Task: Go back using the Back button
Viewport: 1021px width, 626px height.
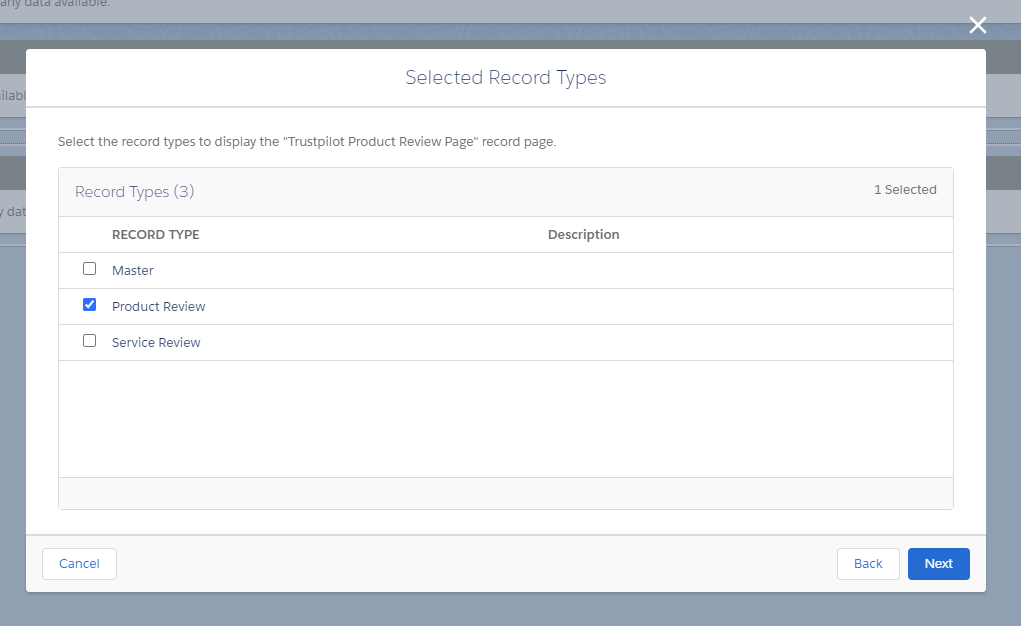Action: pos(868,563)
